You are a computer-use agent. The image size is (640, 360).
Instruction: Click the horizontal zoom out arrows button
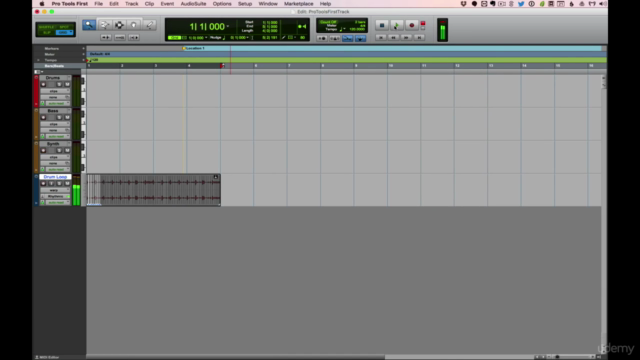click(x=106, y=38)
